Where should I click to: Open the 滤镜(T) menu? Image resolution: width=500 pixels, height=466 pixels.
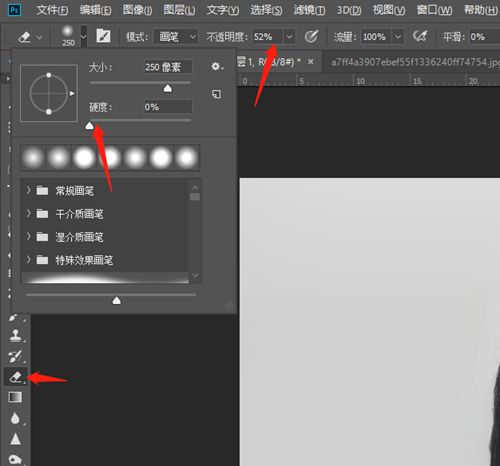[x=309, y=10]
